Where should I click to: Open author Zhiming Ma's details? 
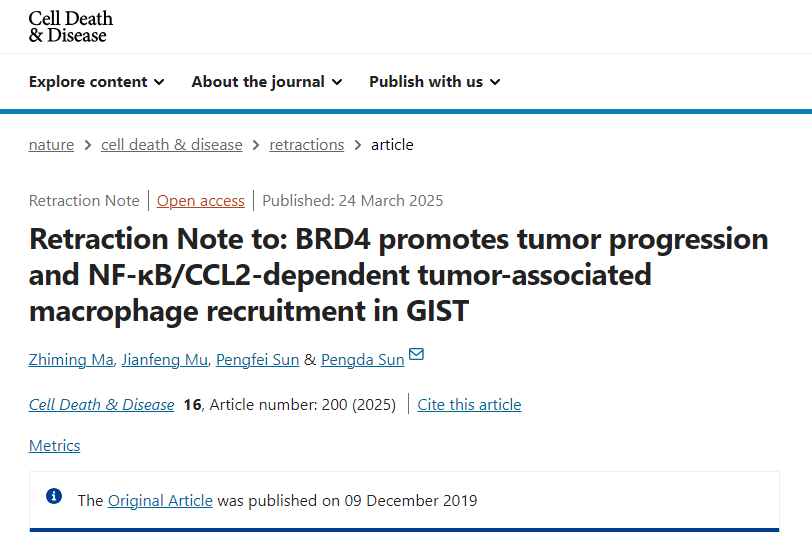point(71,359)
